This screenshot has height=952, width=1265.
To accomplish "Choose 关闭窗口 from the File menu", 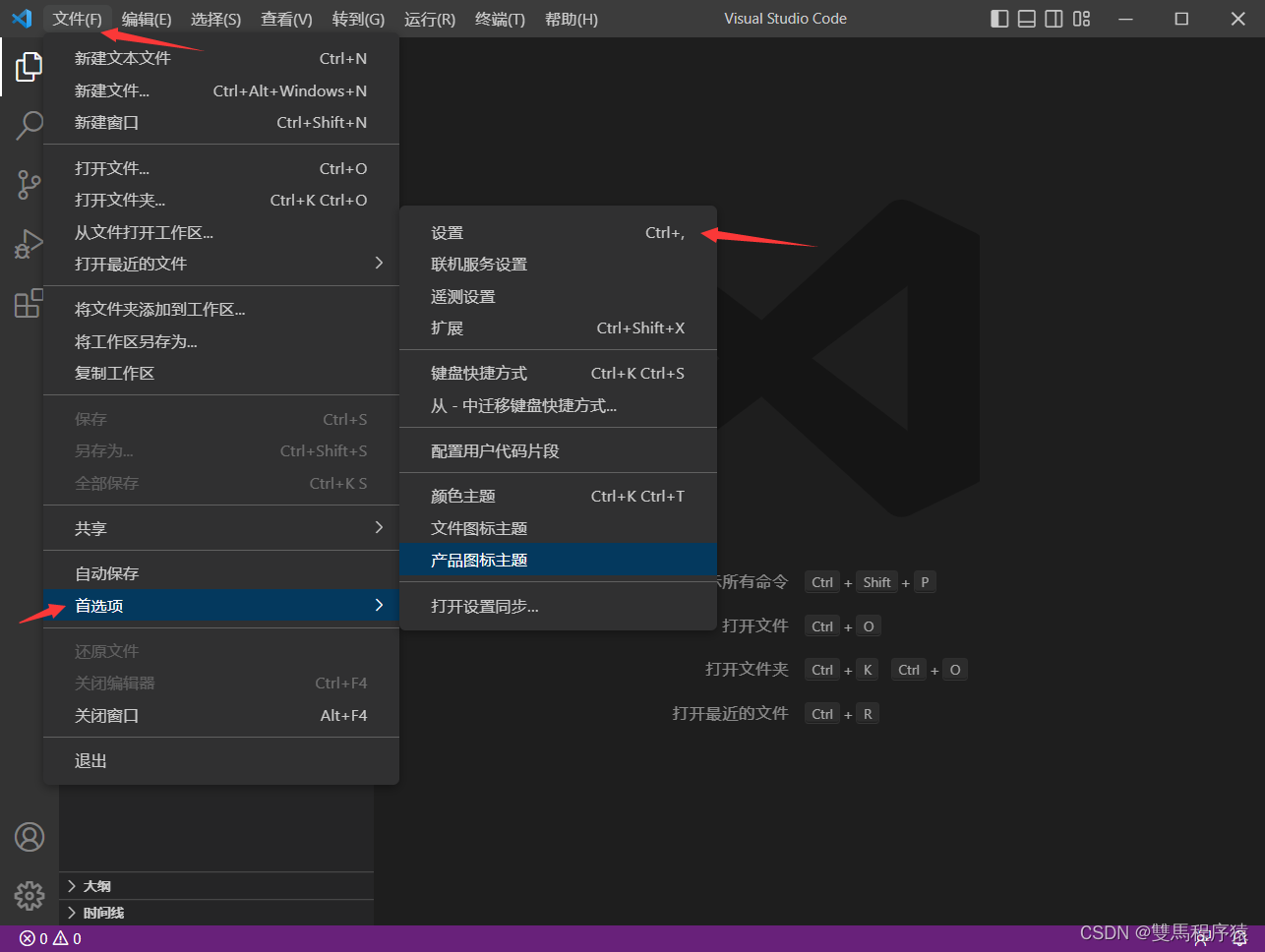I will (x=221, y=715).
